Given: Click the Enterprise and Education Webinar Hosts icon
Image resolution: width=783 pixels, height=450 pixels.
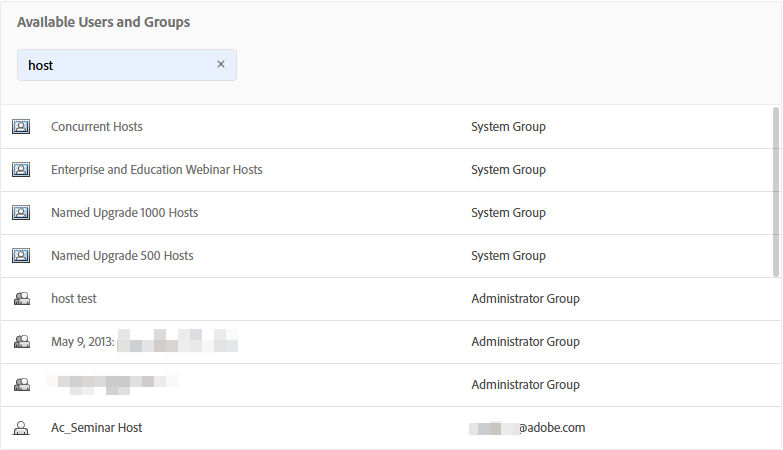Looking at the screenshot, I should tap(20, 170).
